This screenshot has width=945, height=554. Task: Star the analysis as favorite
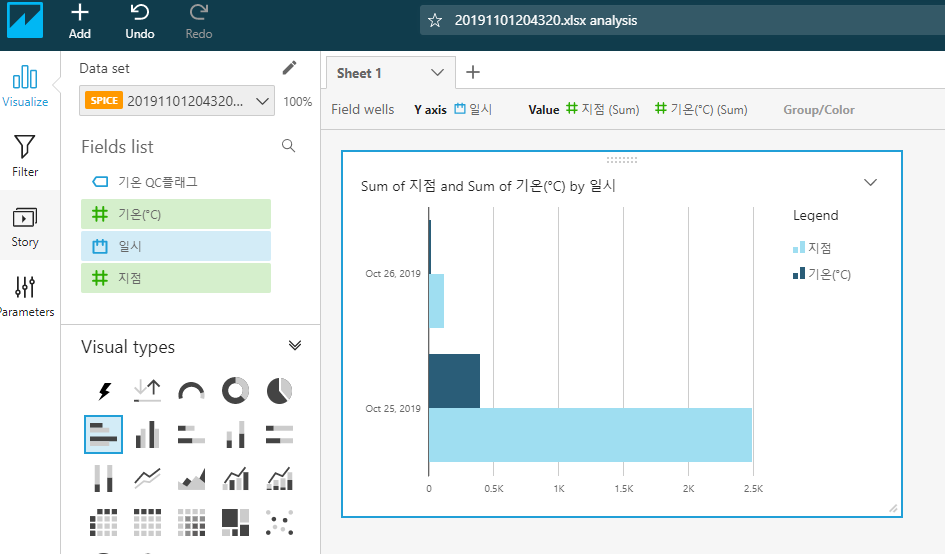pyautogui.click(x=435, y=20)
